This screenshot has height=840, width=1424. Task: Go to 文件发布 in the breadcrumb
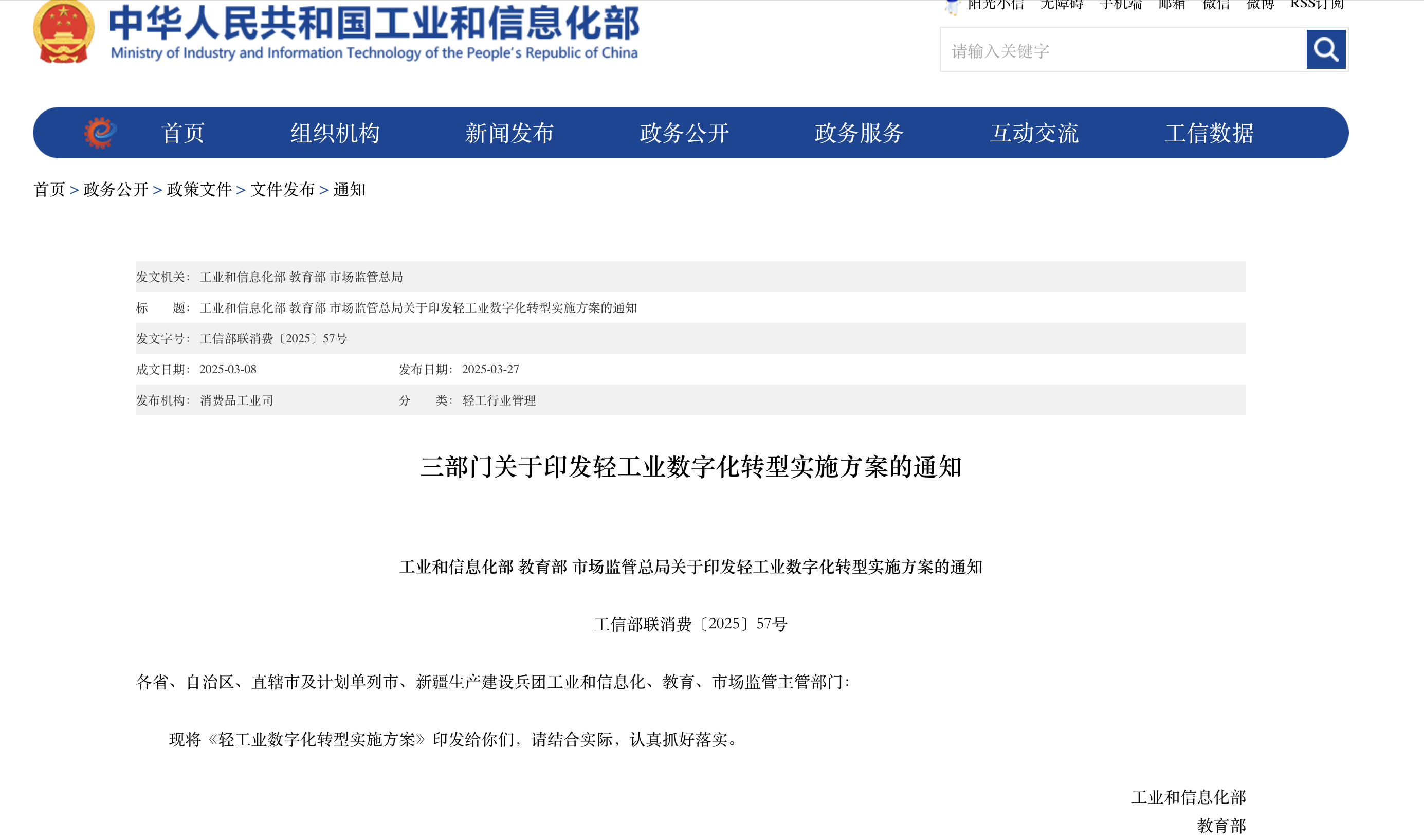click(x=282, y=189)
